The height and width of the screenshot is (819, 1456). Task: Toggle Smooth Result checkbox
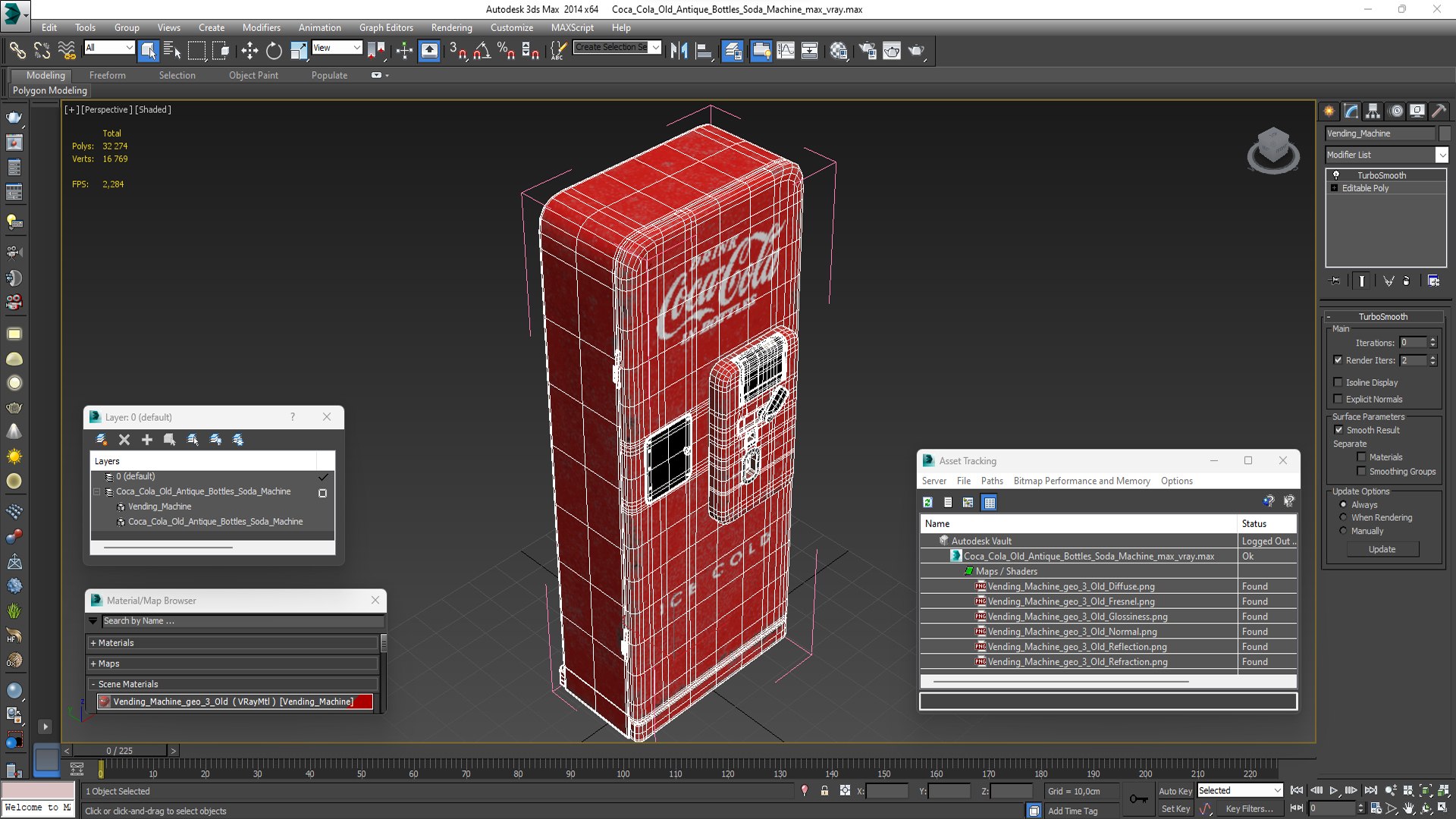click(1338, 430)
